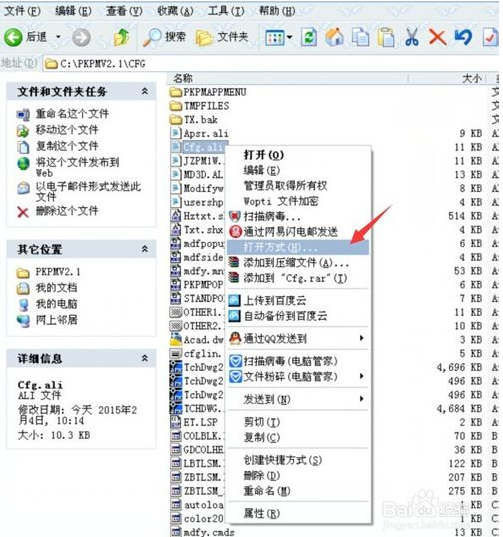Choose 打开方式(H)... in context menu

point(298,247)
